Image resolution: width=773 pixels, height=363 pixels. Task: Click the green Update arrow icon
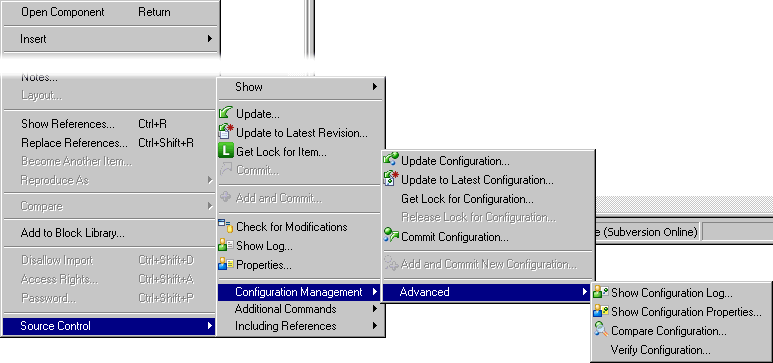click(x=226, y=114)
